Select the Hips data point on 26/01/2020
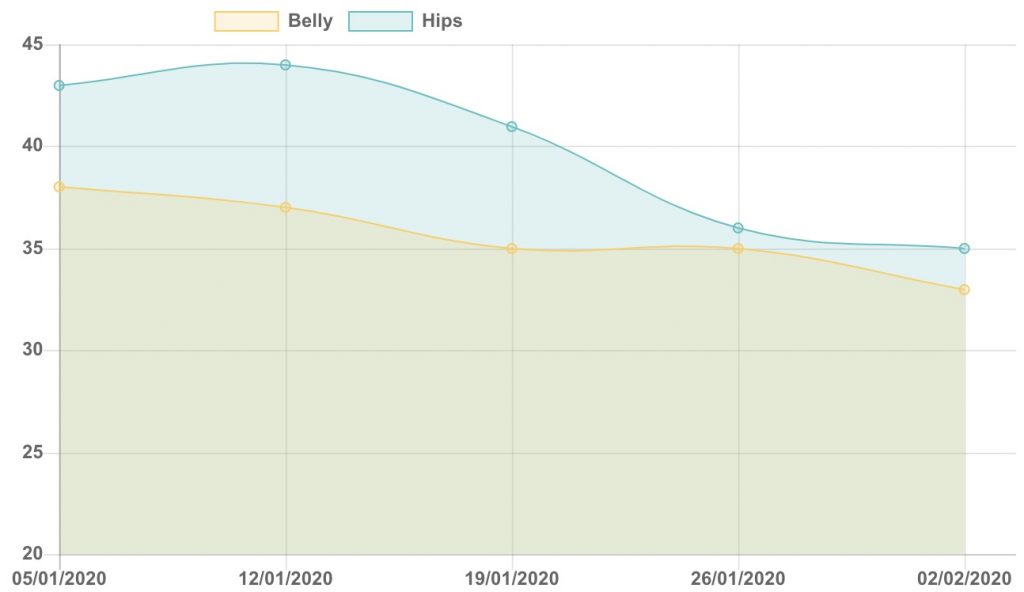Image resolution: width=1024 pixels, height=592 pixels. [738, 228]
